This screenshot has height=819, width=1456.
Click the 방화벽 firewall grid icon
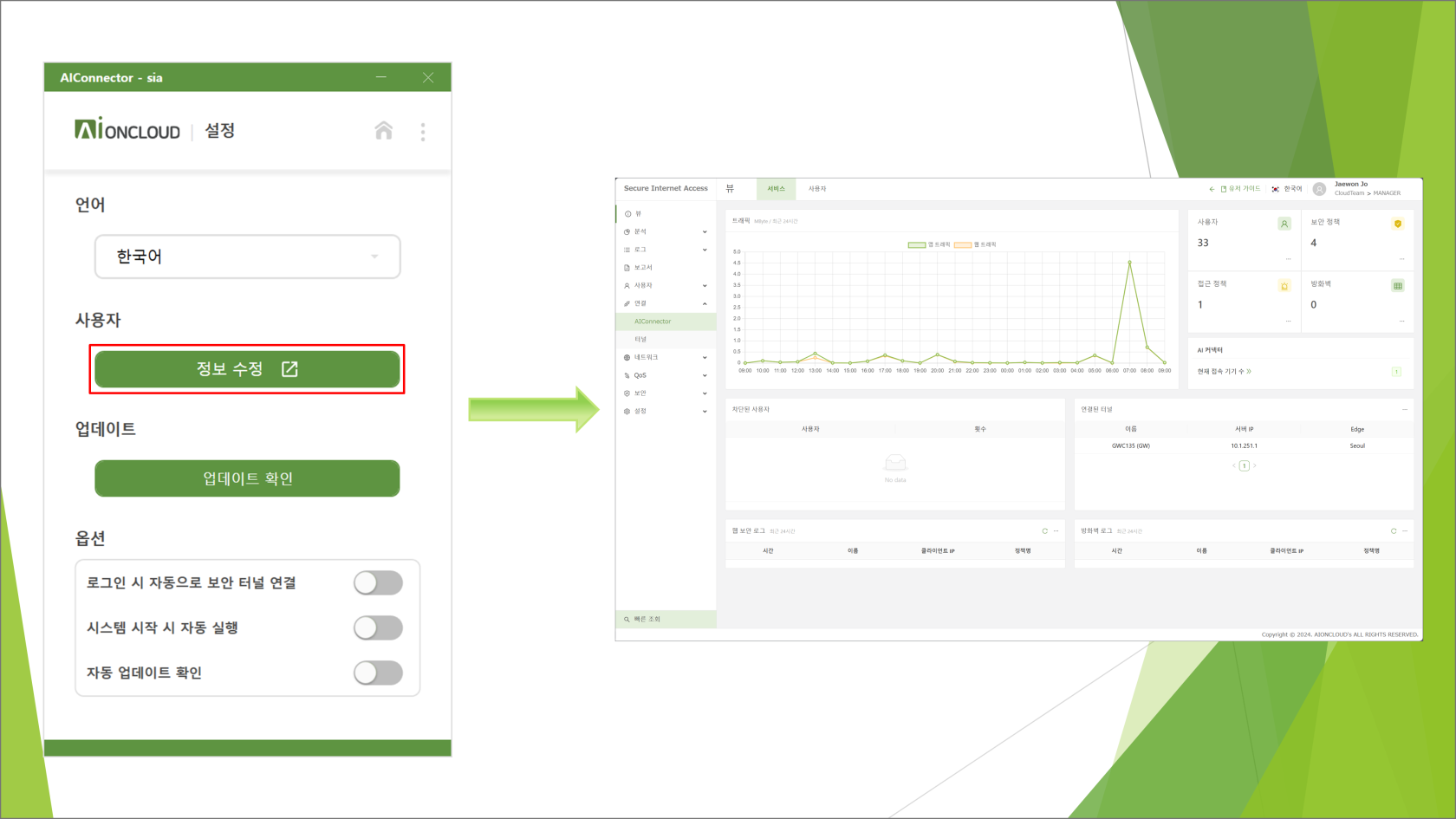[x=1397, y=286]
